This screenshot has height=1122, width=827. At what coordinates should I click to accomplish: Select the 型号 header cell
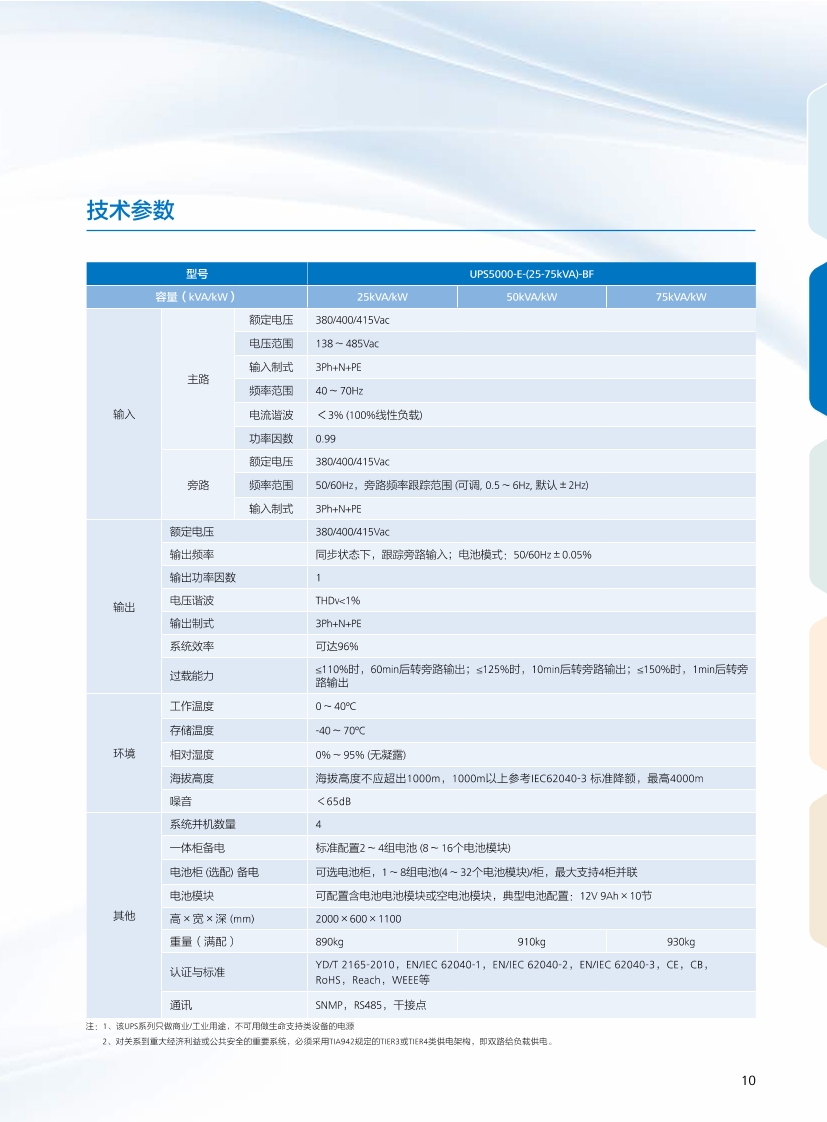(x=196, y=273)
